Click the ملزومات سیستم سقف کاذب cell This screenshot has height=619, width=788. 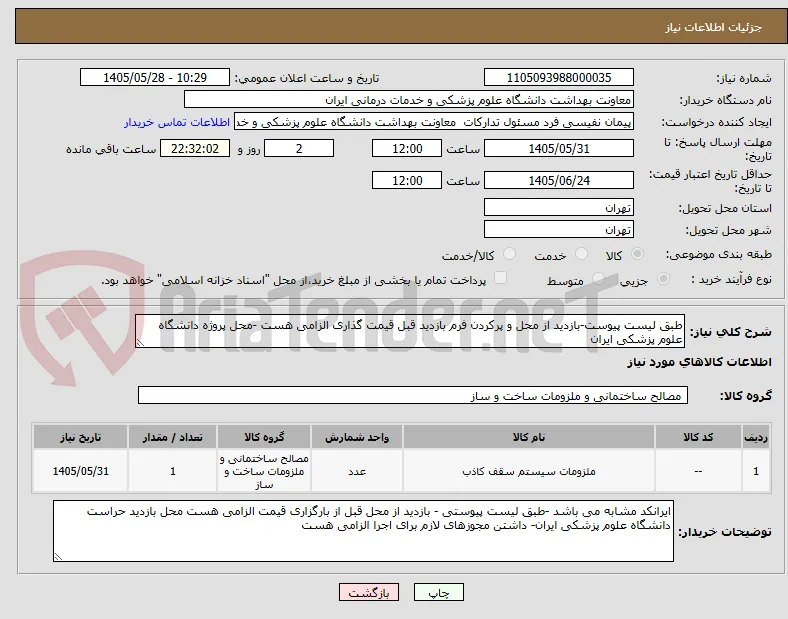(x=529, y=471)
